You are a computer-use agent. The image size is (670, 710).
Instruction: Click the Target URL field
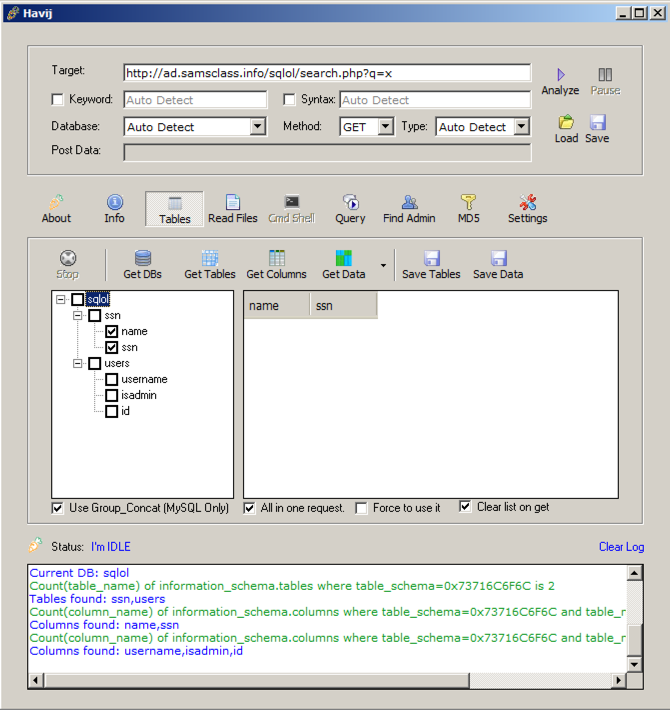click(327, 73)
